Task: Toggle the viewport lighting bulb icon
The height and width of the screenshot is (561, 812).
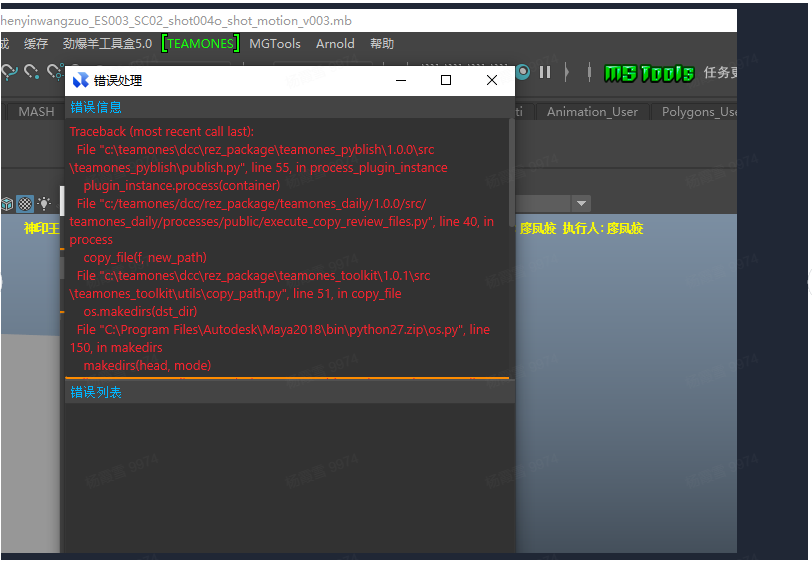Action: 44,204
